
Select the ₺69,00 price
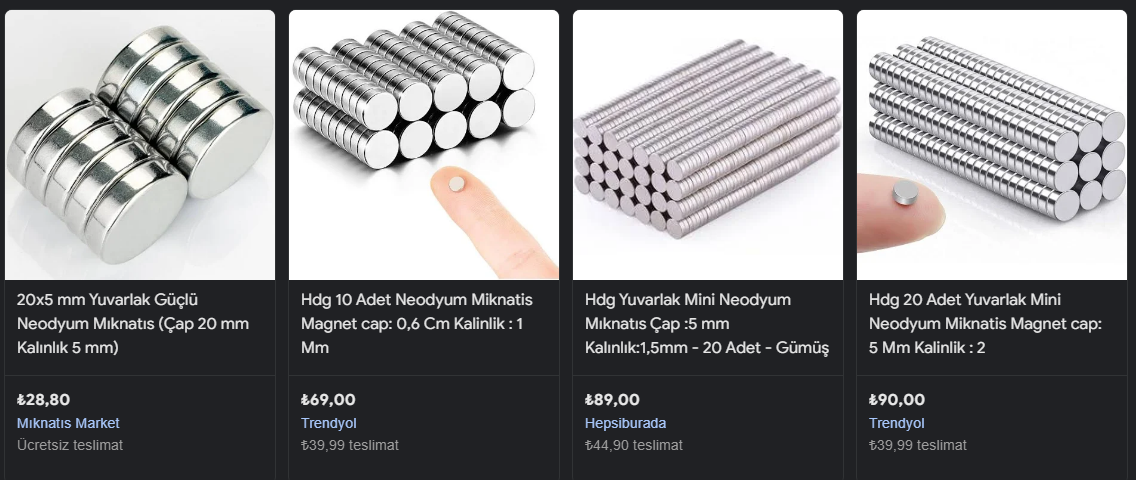[x=328, y=400]
